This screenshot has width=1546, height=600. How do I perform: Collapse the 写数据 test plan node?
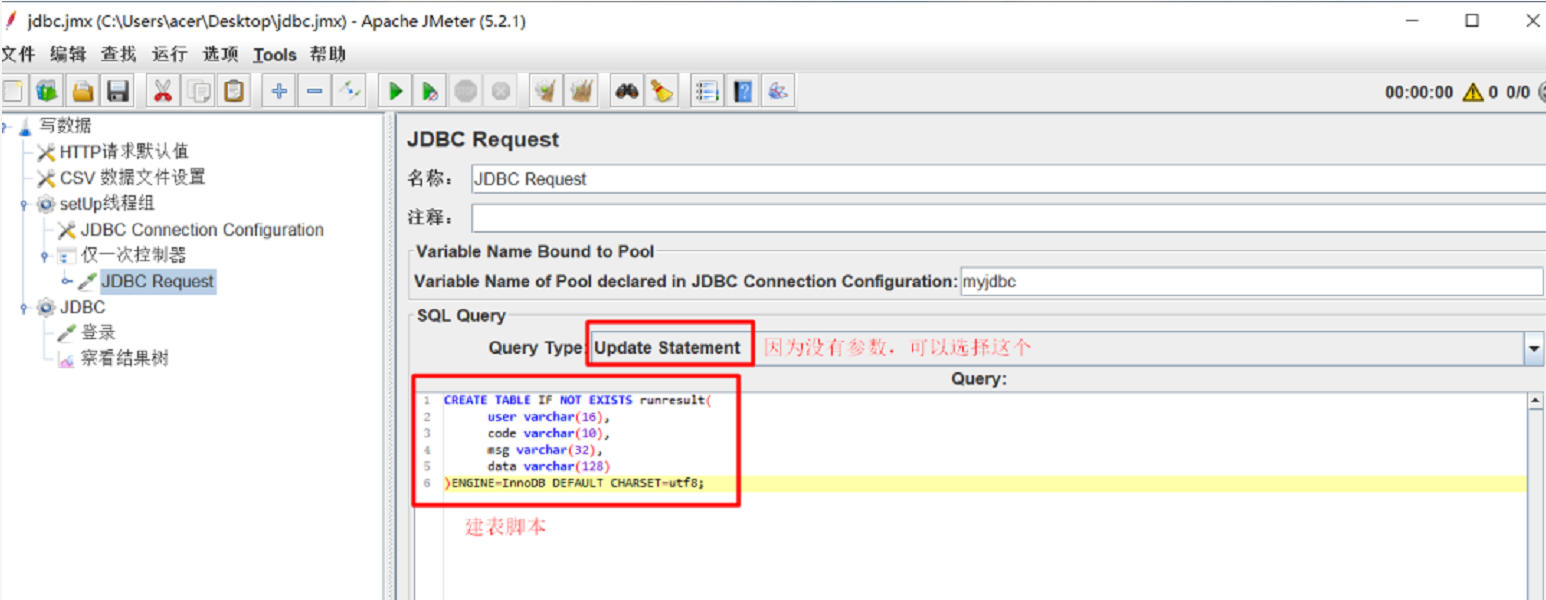click(x=5, y=127)
